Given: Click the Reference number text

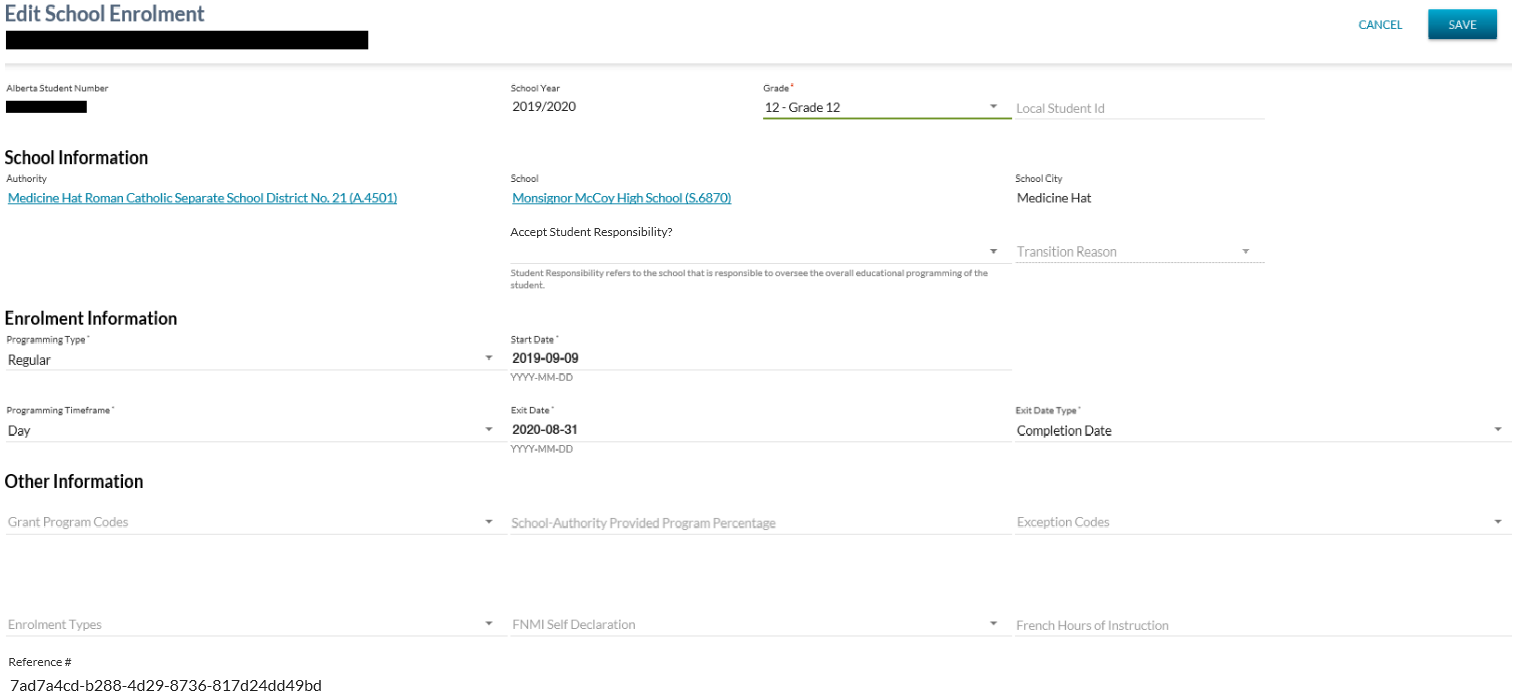Looking at the screenshot, I should [165, 685].
